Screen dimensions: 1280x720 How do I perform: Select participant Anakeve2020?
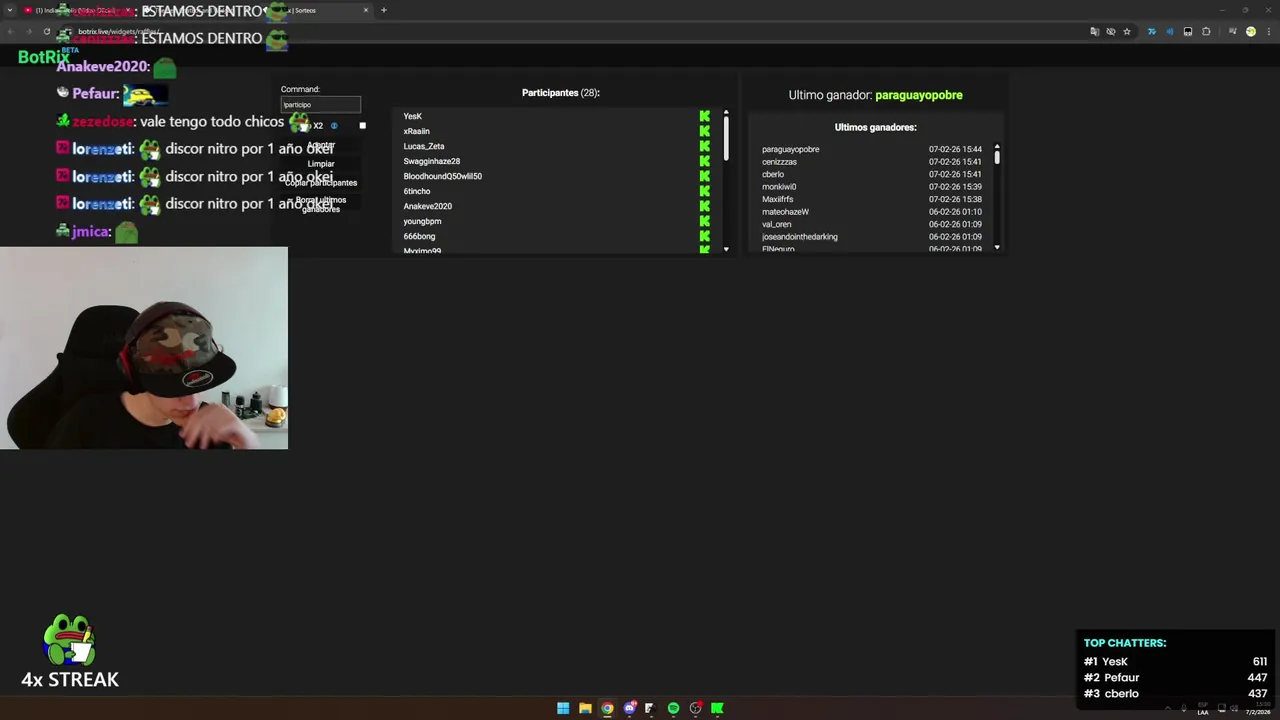428,206
